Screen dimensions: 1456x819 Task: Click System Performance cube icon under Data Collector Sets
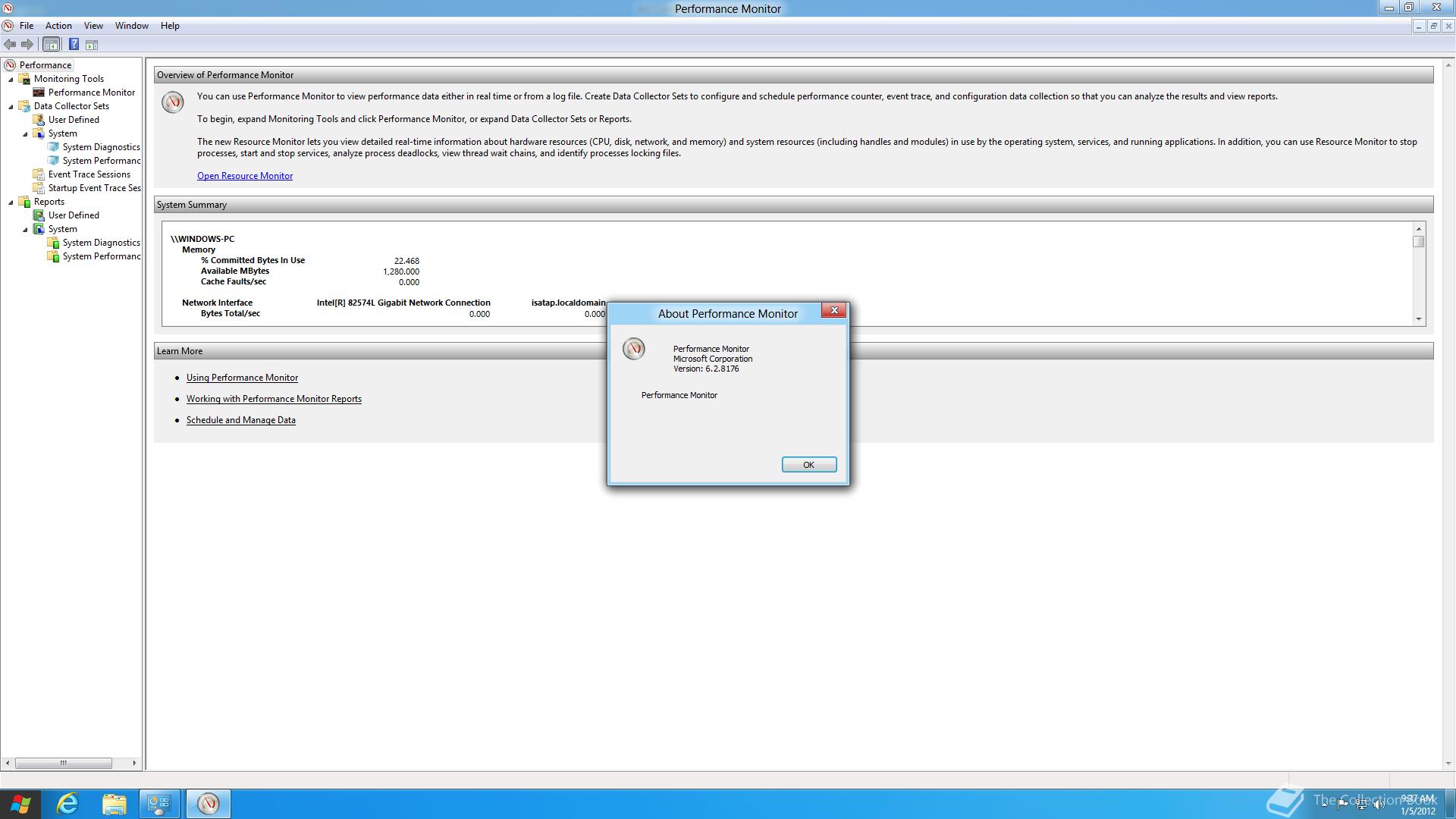click(x=53, y=161)
